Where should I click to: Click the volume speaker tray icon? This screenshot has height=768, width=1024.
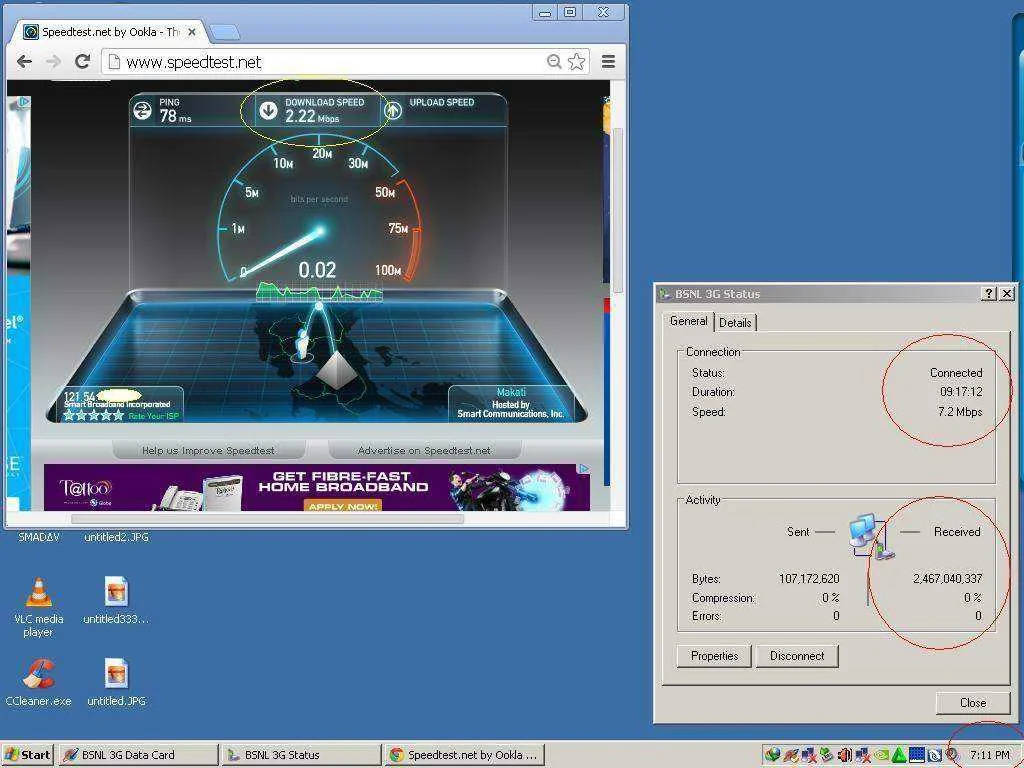pos(844,755)
